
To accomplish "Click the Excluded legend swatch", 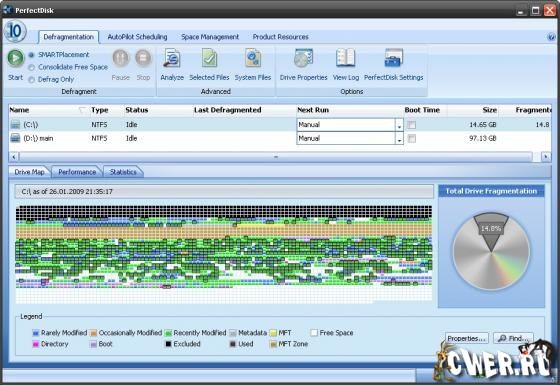I will pyautogui.click(x=168, y=344).
